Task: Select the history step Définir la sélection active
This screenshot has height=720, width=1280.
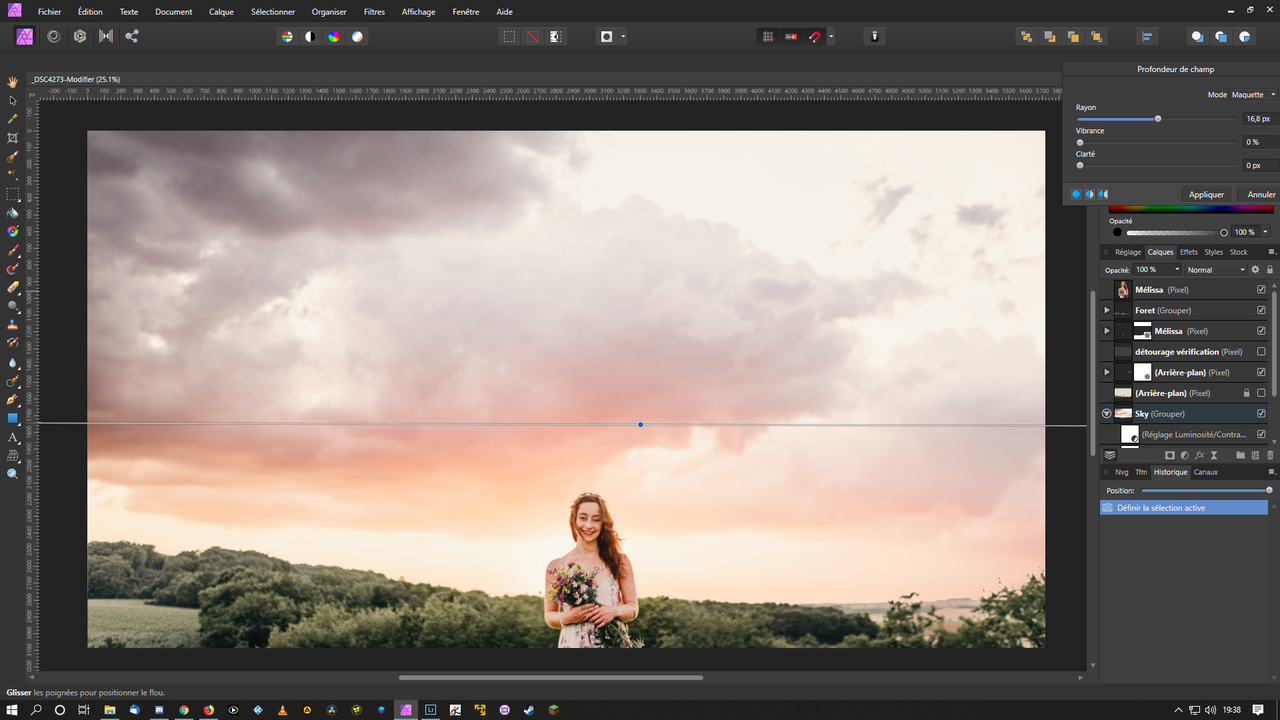Action: pyautogui.click(x=1184, y=508)
